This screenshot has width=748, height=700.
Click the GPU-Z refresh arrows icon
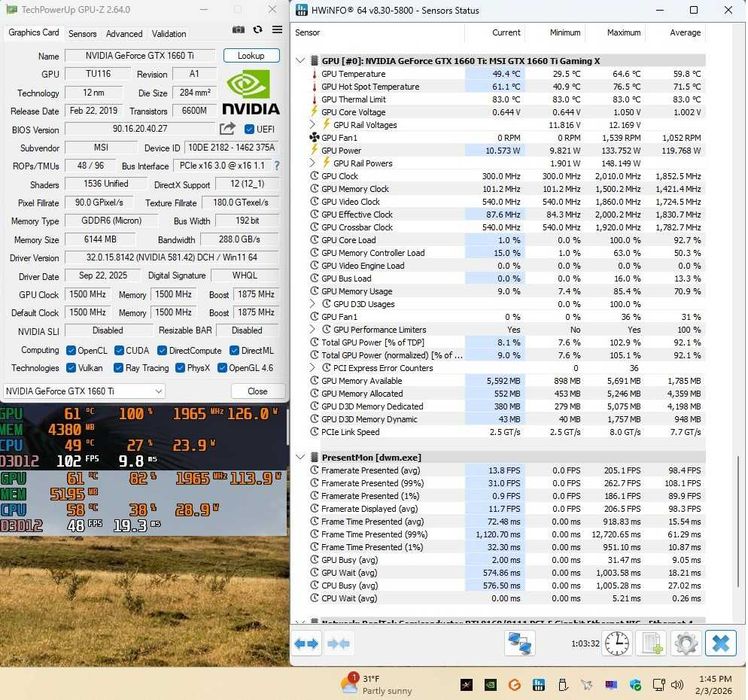point(258,30)
